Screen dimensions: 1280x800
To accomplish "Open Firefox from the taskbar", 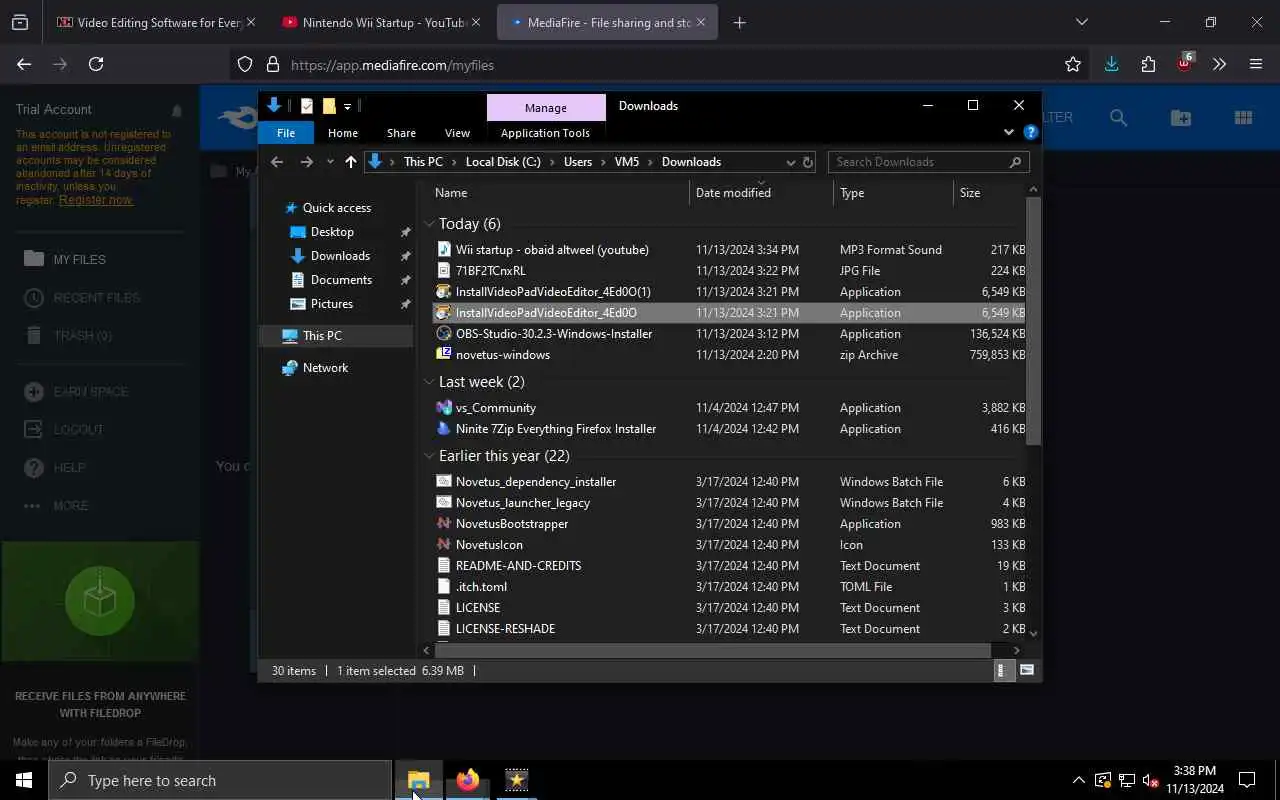I will coord(467,780).
